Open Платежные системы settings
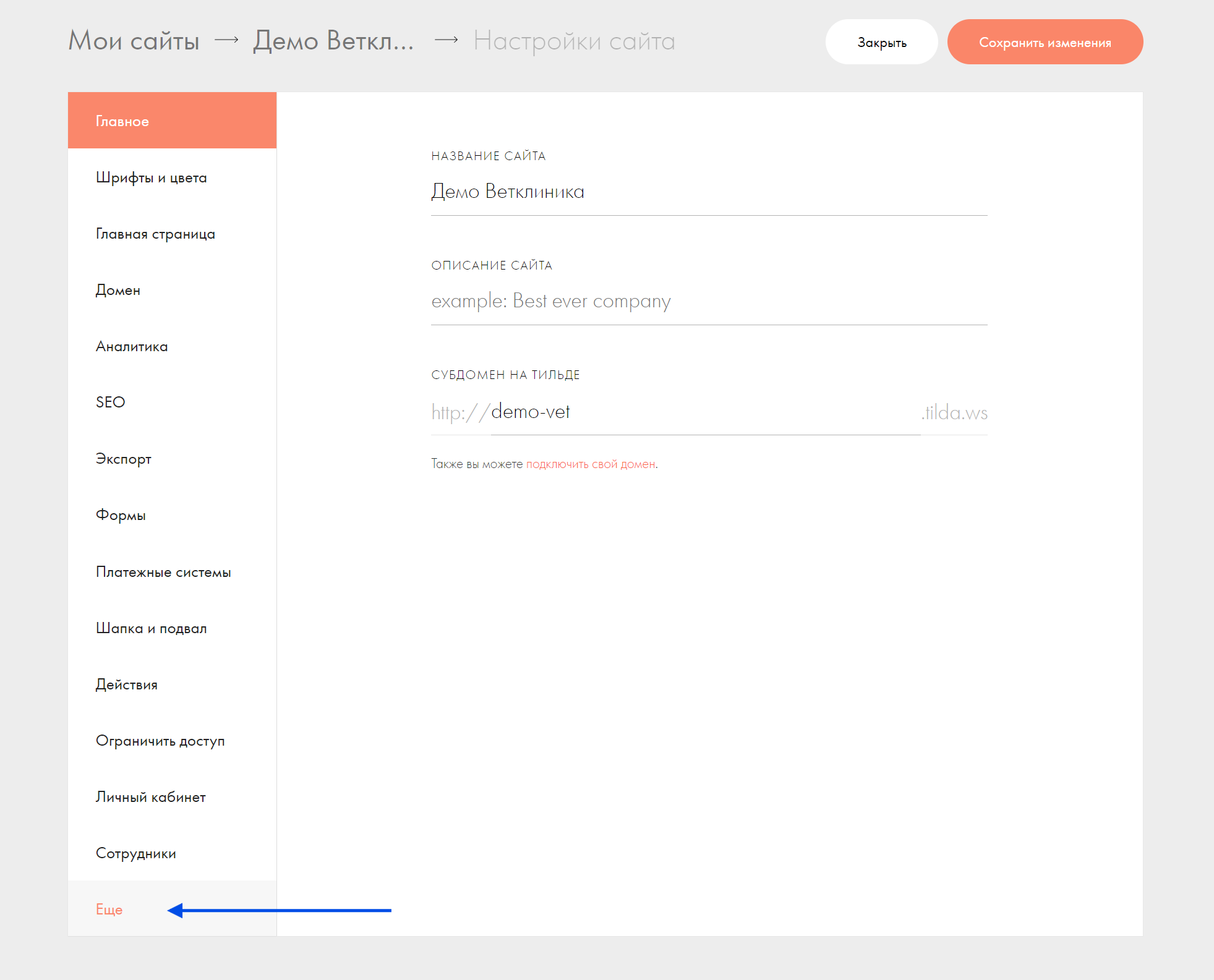The width and height of the screenshot is (1214, 980). coord(163,573)
